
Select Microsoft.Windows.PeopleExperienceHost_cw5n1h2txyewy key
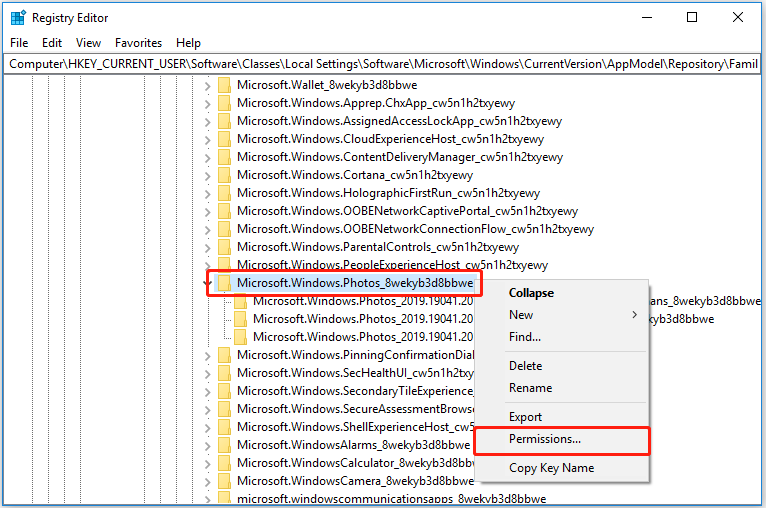[x=392, y=265]
